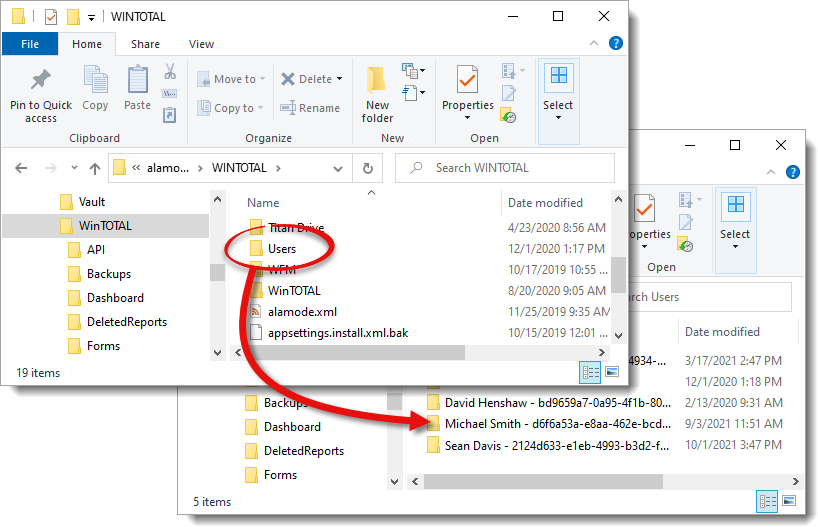
Task: Click the Customize Quick Access Toolbar arrow
Action: (91, 18)
